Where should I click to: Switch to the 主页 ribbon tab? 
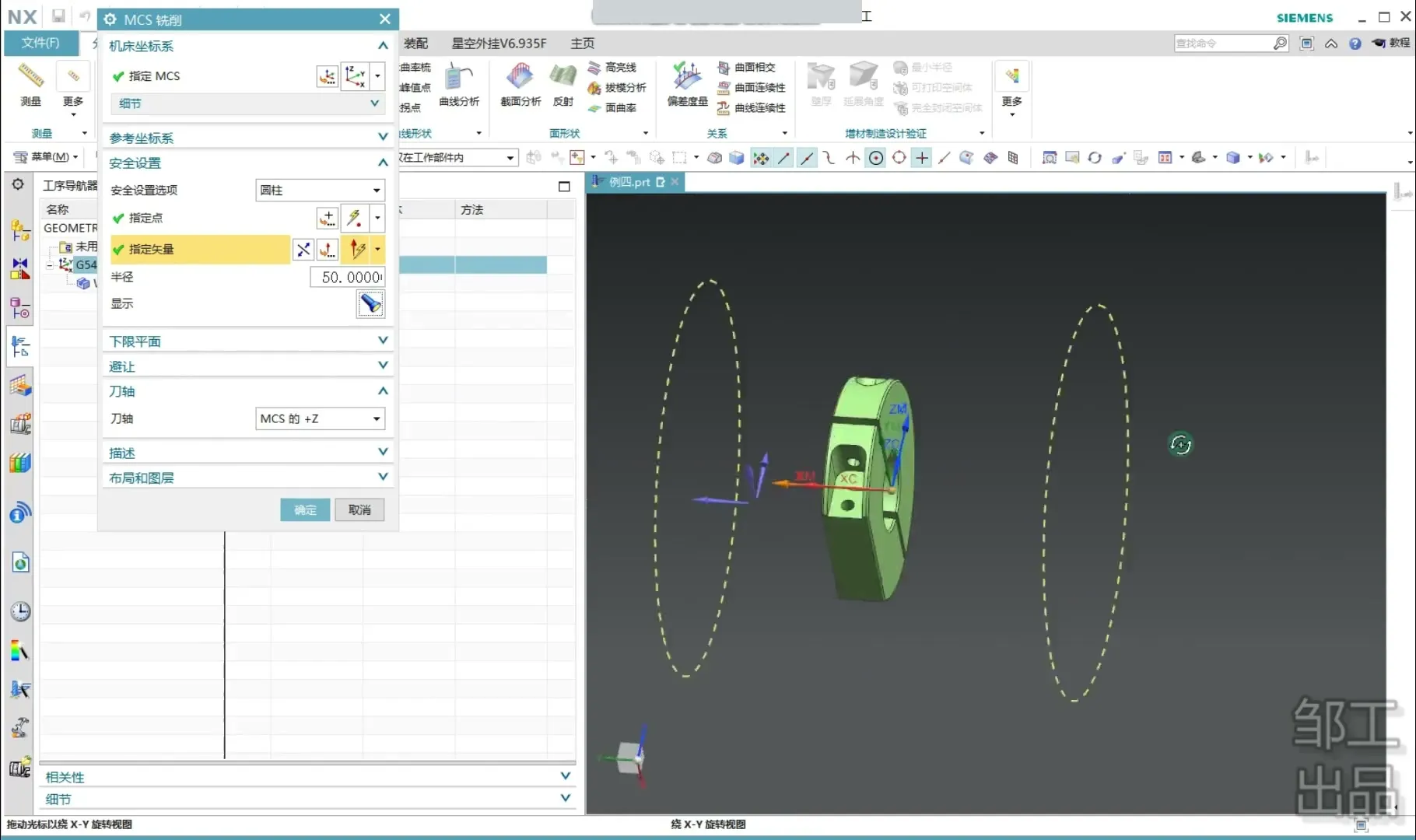click(582, 44)
